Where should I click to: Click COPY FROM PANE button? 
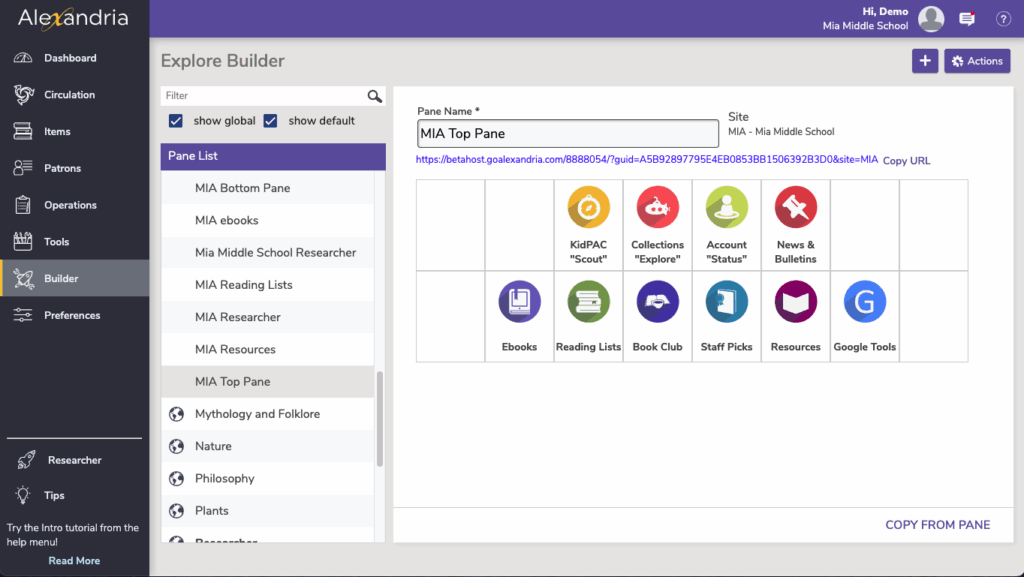point(937,525)
